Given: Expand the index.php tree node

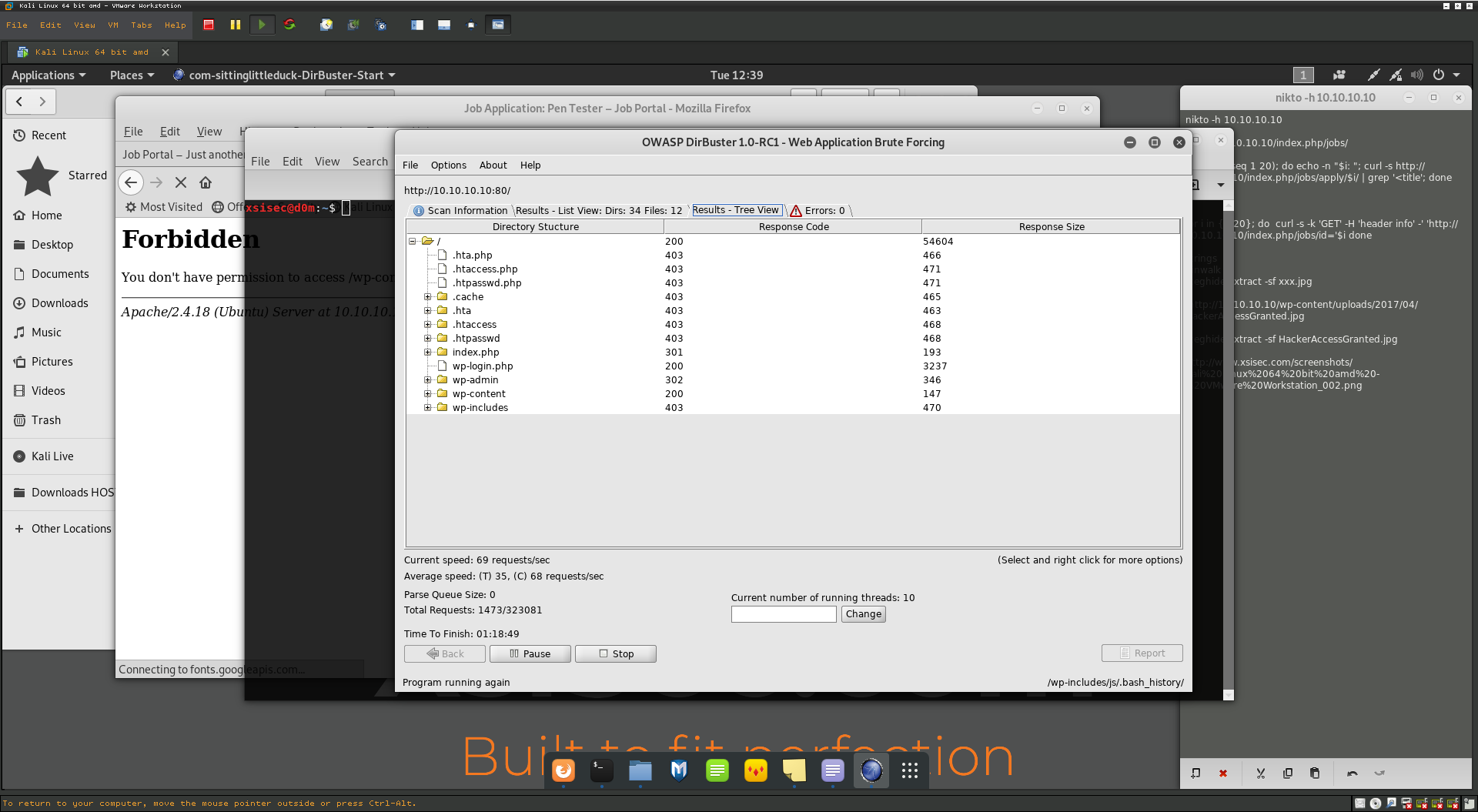Looking at the screenshot, I should tap(428, 352).
